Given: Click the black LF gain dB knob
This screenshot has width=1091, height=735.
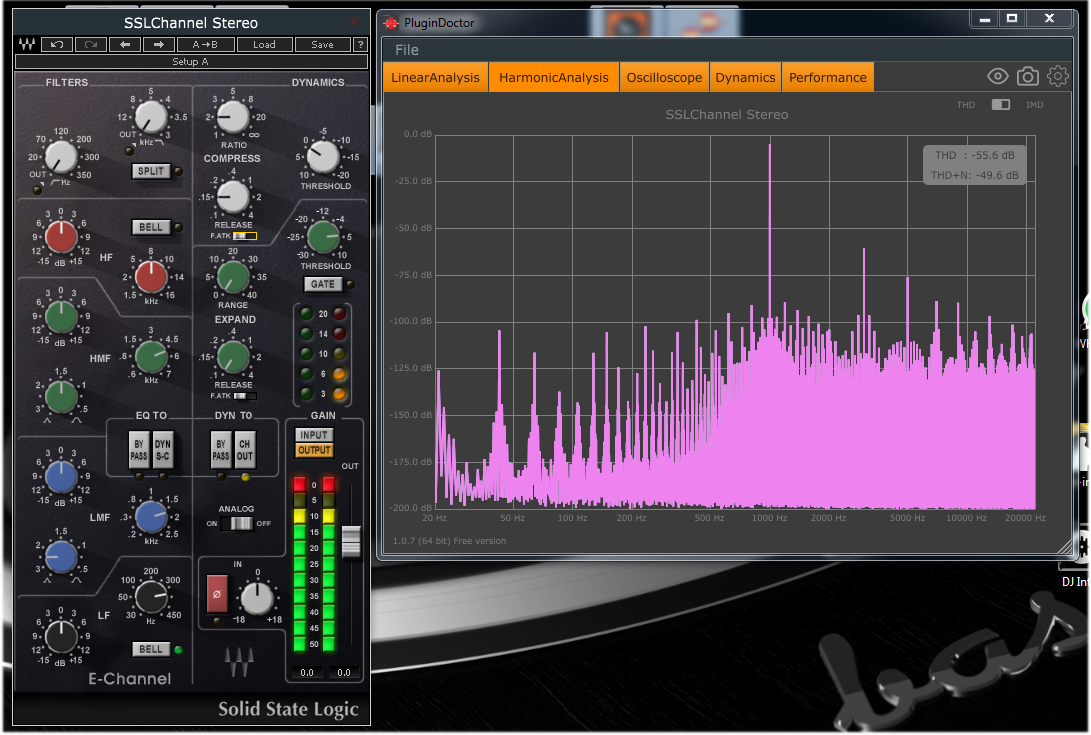Looking at the screenshot, I should point(61,638).
